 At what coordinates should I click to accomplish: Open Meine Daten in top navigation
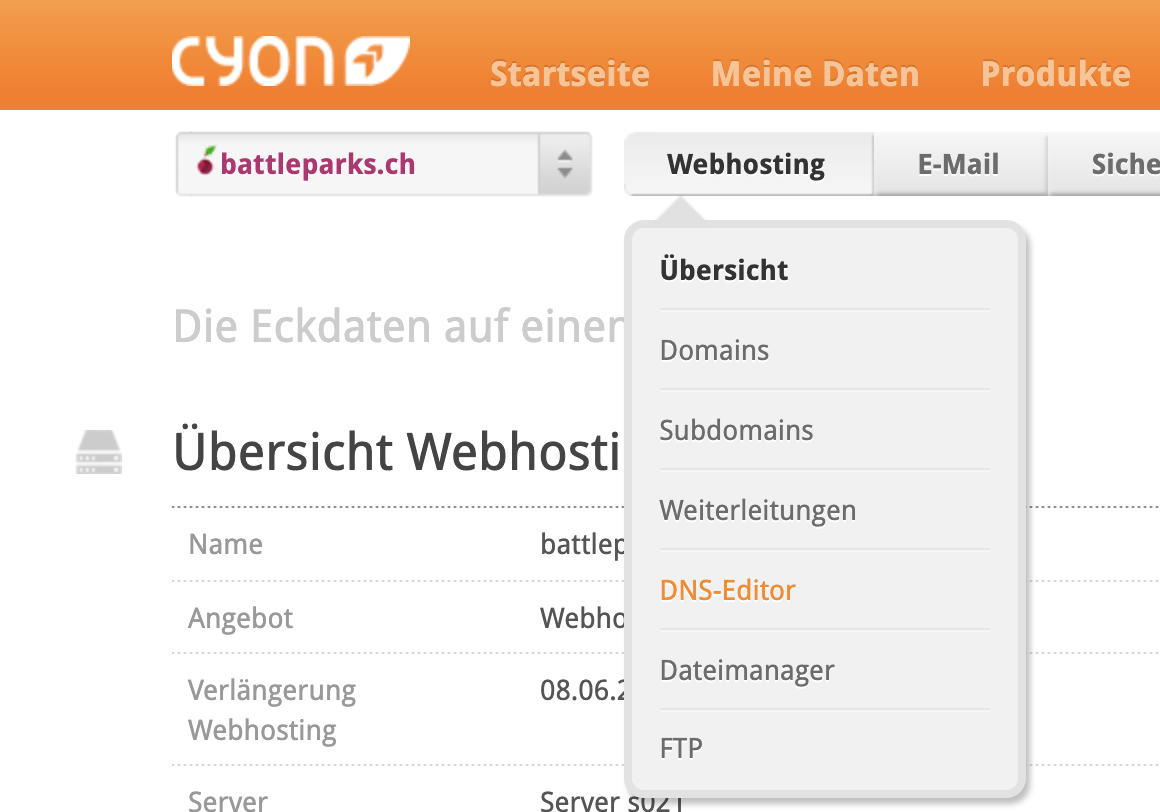pyautogui.click(x=815, y=74)
